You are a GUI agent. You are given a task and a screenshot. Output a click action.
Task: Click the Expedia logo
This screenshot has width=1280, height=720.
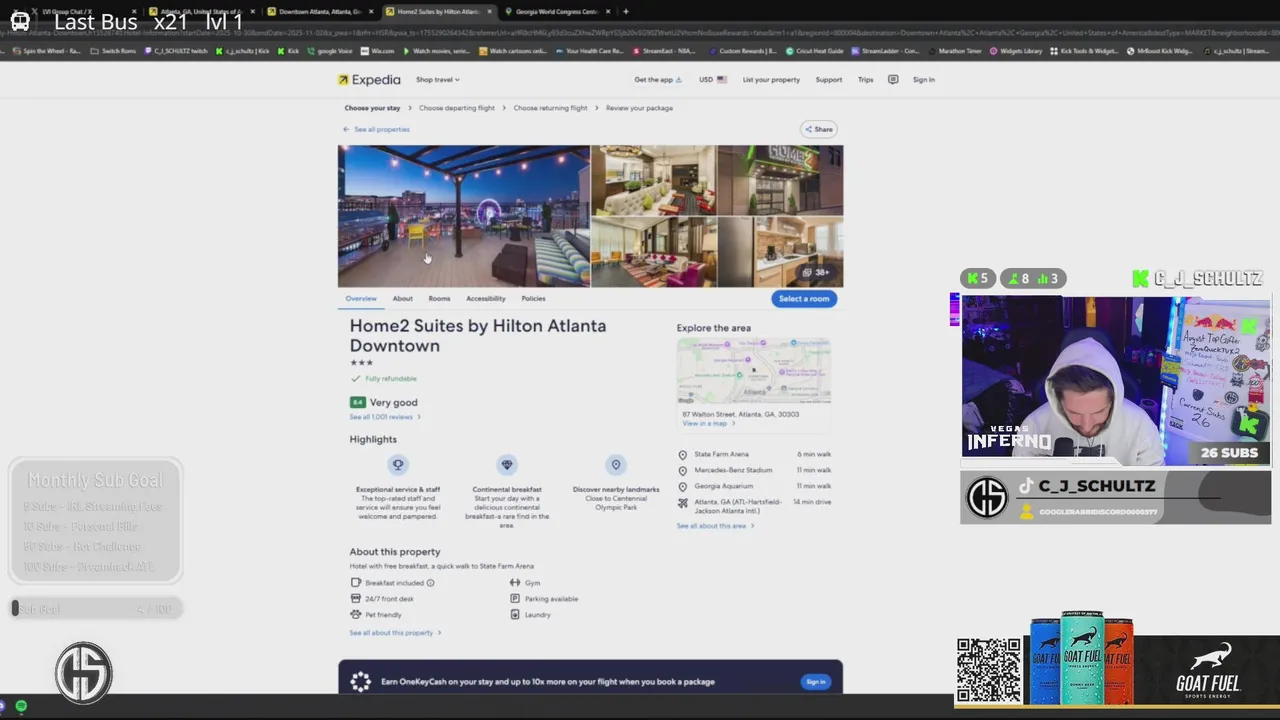(x=369, y=80)
